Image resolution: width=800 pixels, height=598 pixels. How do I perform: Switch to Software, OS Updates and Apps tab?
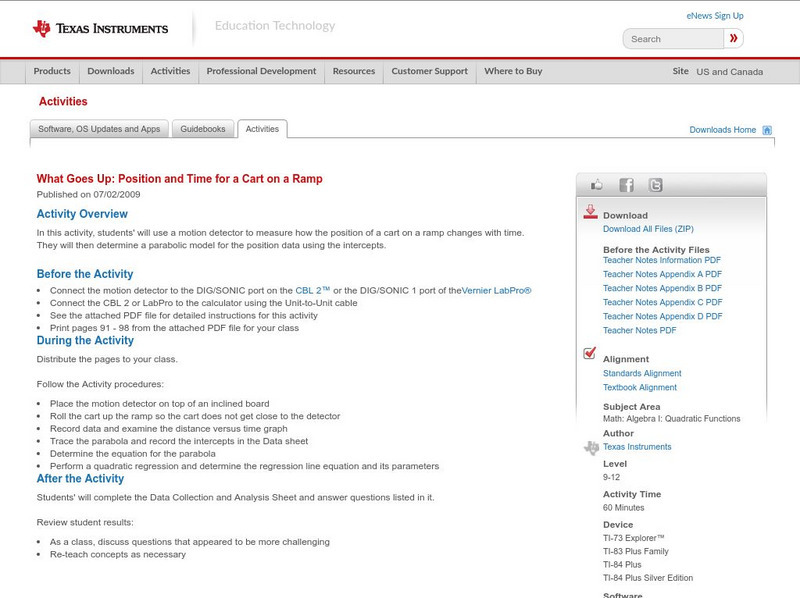pyautogui.click(x=99, y=129)
